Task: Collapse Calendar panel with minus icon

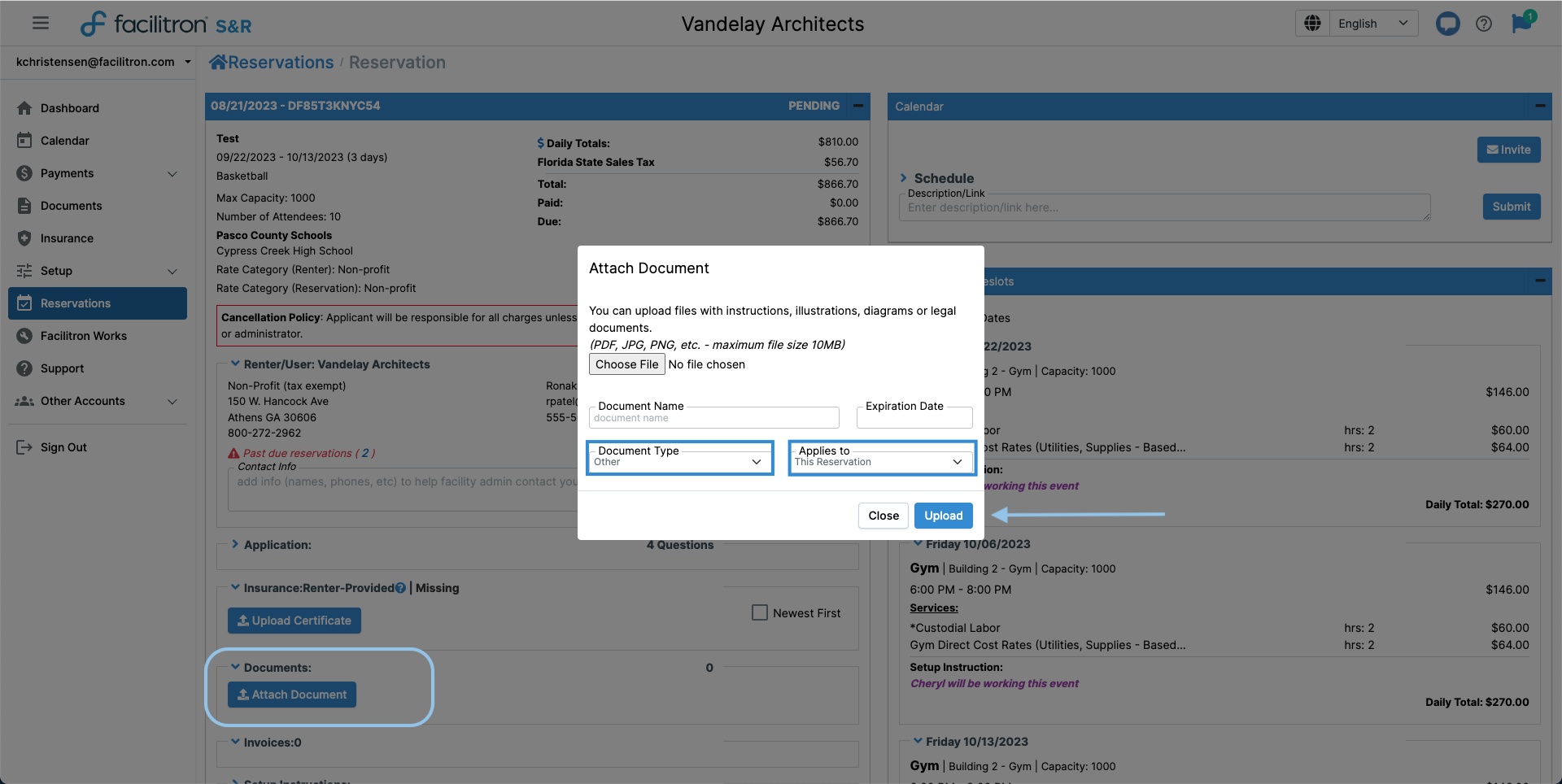Action: pyautogui.click(x=1540, y=106)
